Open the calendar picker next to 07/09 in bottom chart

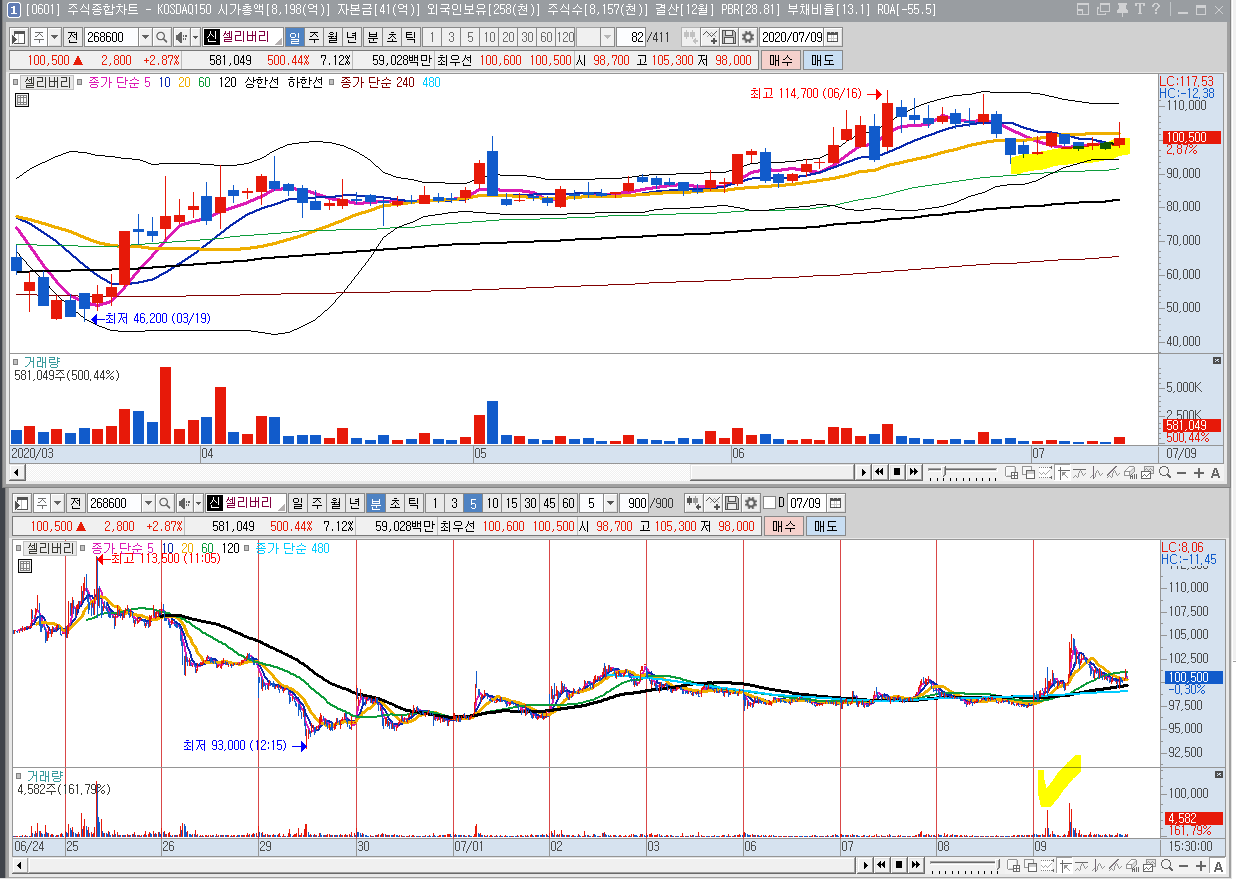tap(835, 502)
